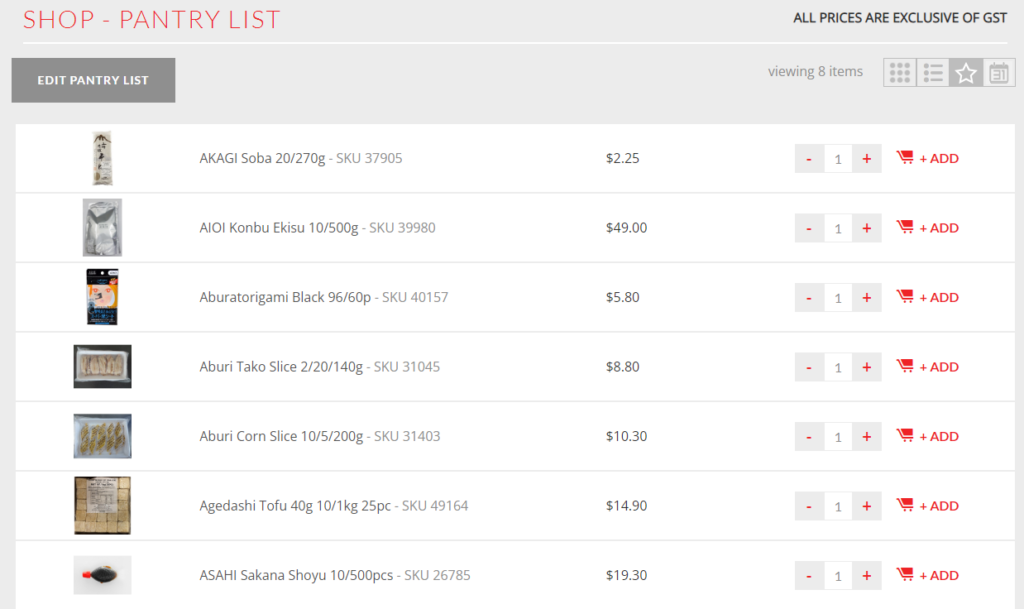The image size is (1024, 609).
Task: Click Edit Pantry List button
Action: point(93,80)
